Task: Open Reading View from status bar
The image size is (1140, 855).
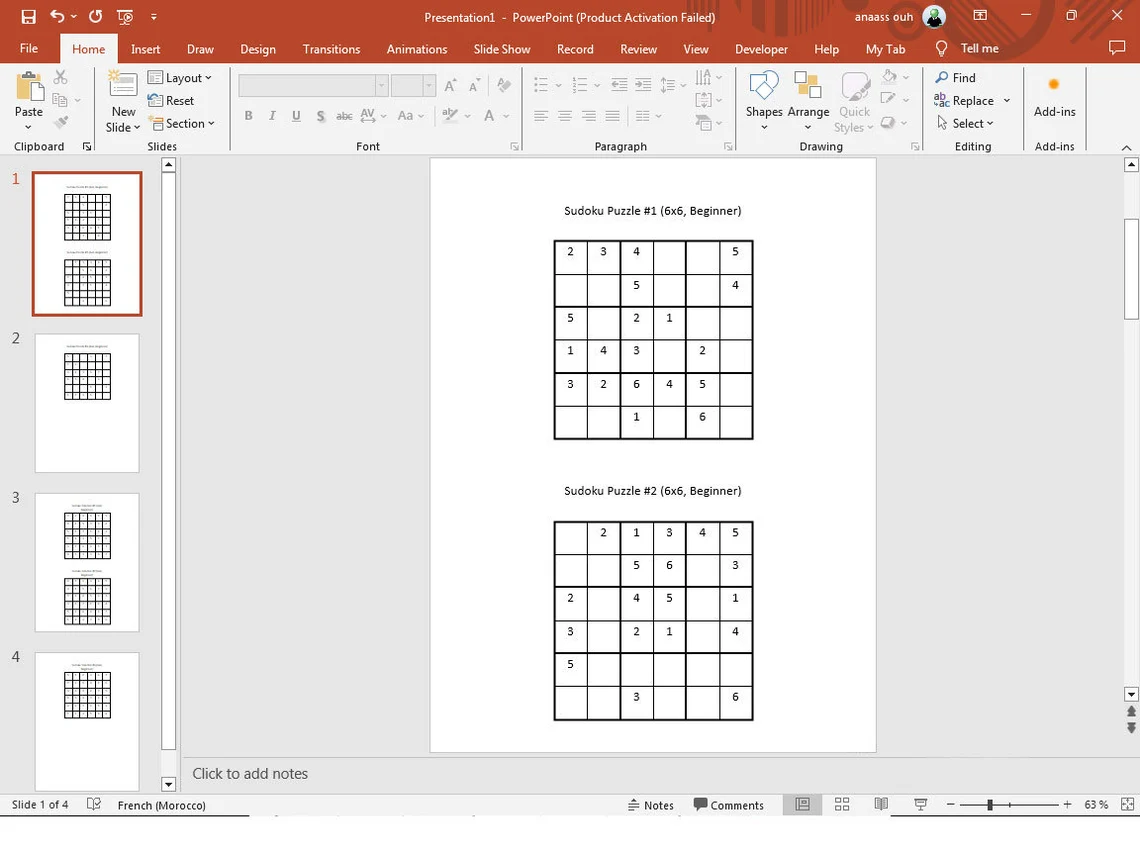Action: [x=881, y=804]
